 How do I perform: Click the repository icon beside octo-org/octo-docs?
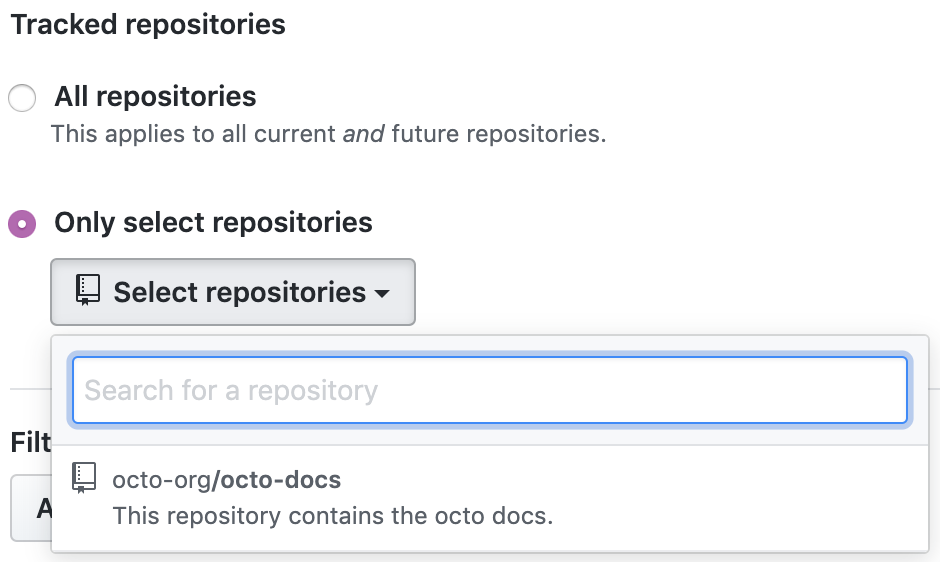pos(85,479)
